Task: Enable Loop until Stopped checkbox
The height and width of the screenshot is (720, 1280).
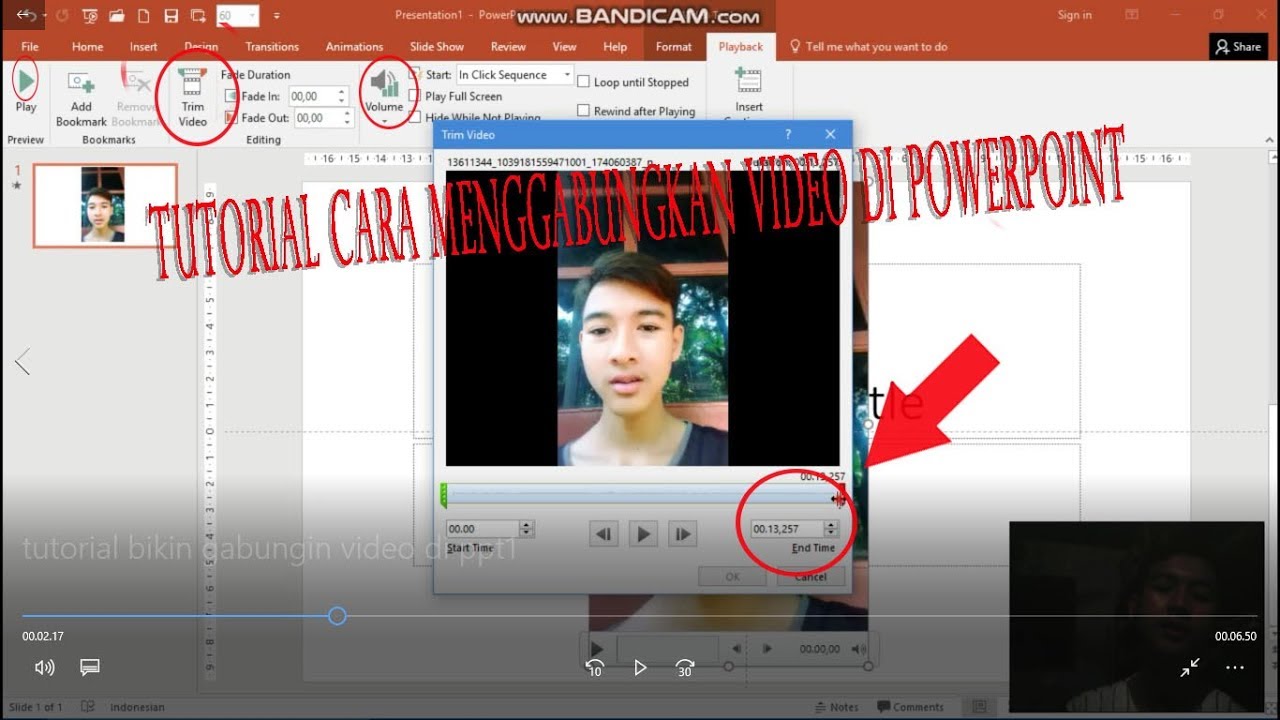Action: [x=583, y=82]
